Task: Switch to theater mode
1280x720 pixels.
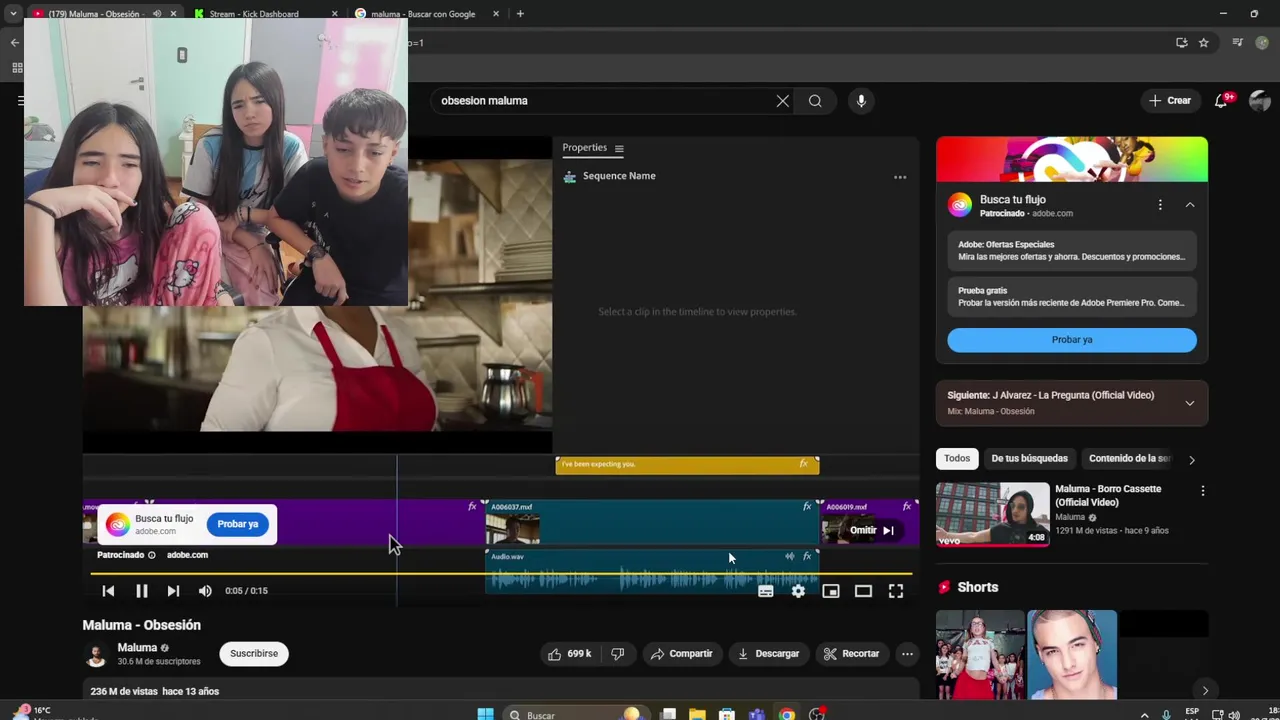Action: (x=863, y=591)
